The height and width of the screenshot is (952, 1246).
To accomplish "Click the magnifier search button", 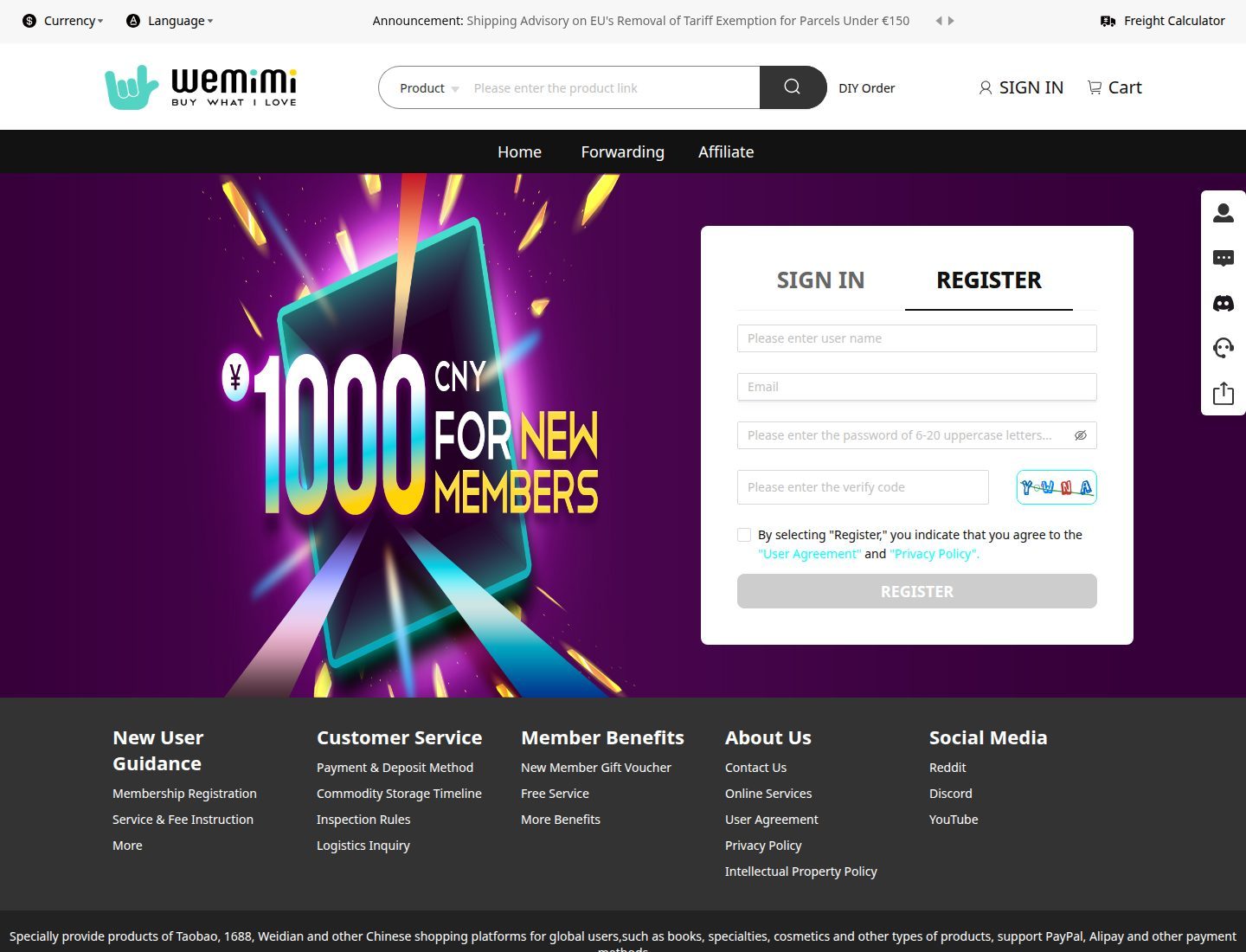I will click(793, 87).
